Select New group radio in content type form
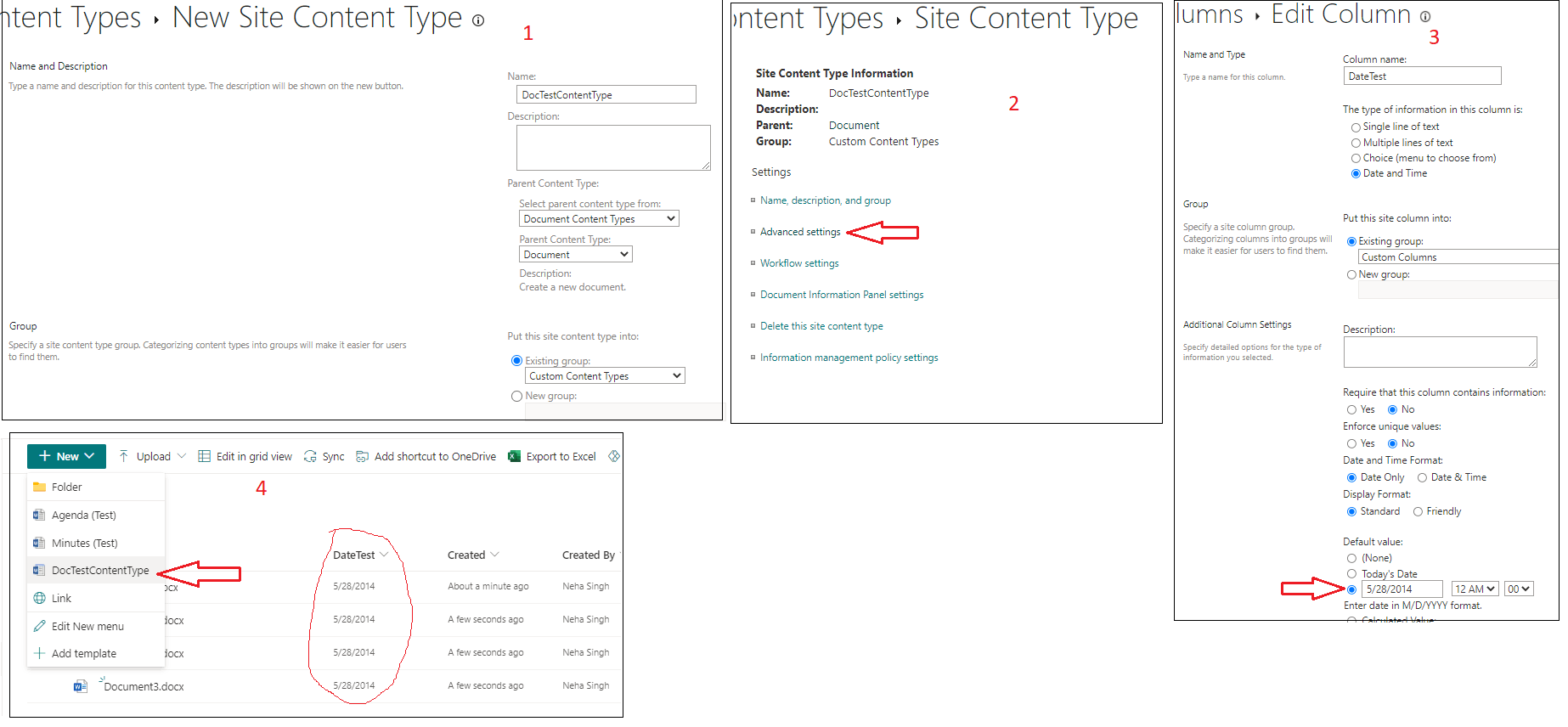1568x727 pixels. [516, 396]
